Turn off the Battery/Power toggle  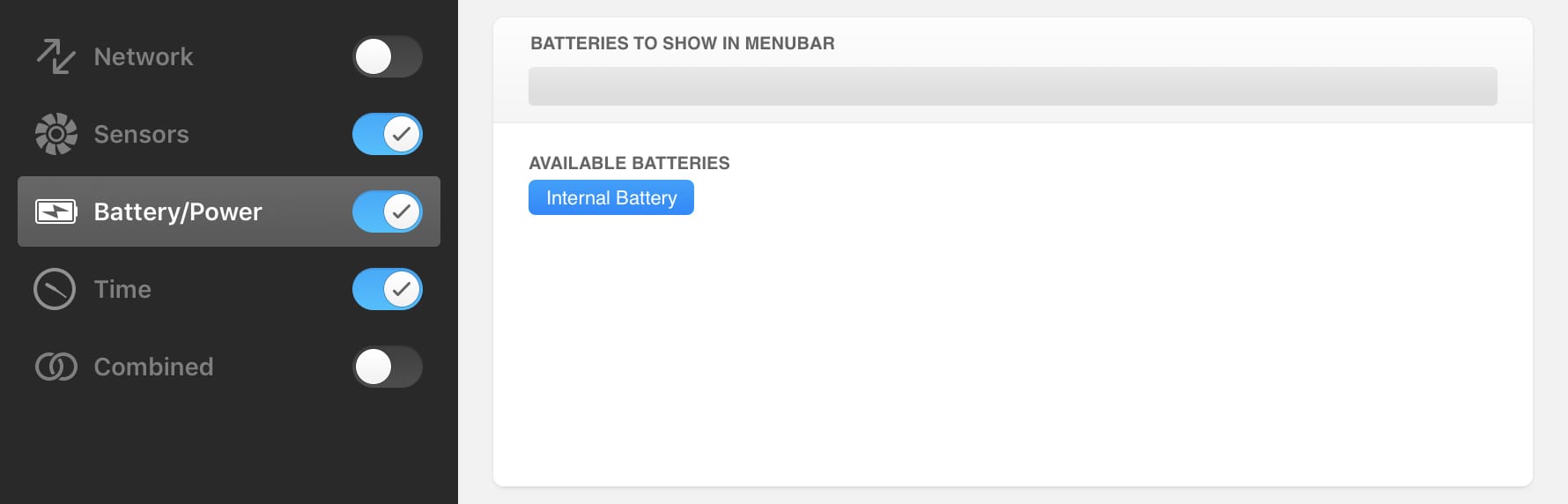tap(388, 211)
